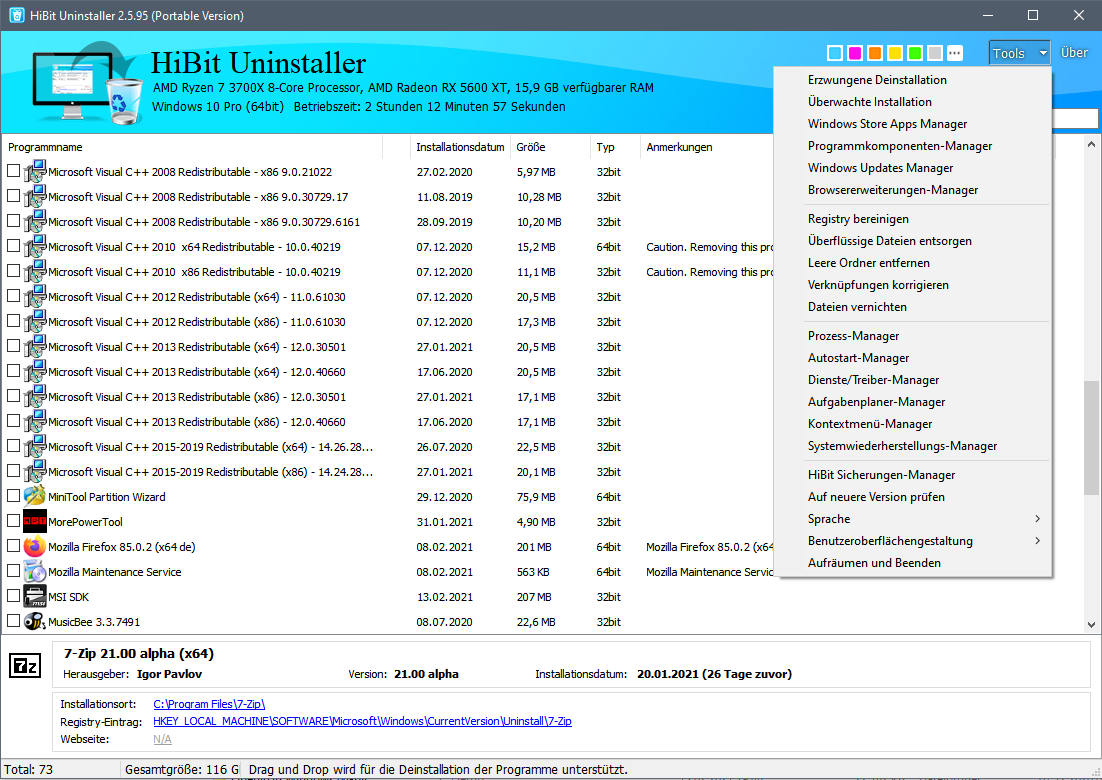The height and width of the screenshot is (780, 1102).
Task: Click the HiBit Uninstaller title bar icon
Action: (x=16, y=15)
